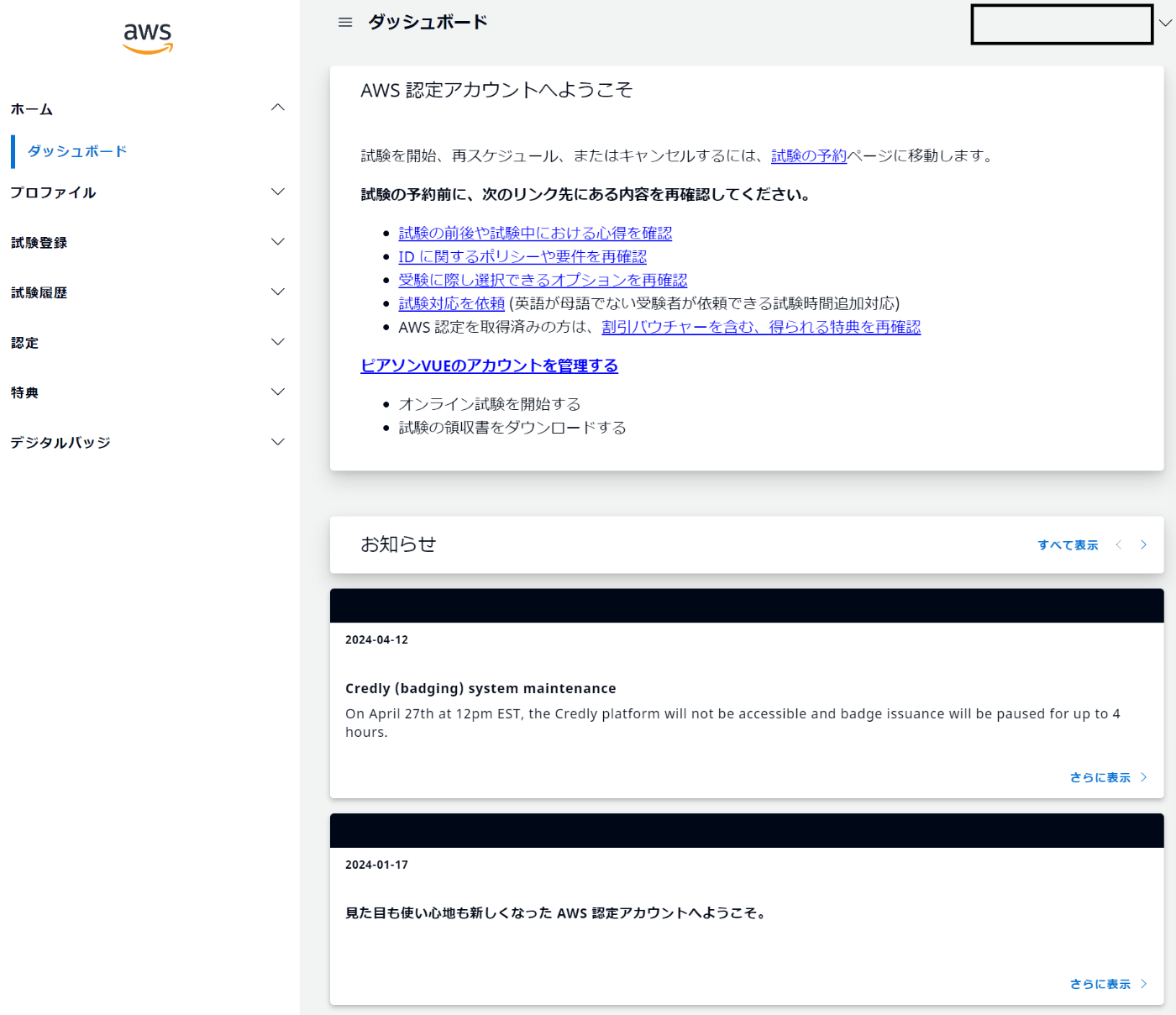Image resolution: width=1176 pixels, height=1015 pixels.
Task: Open the 試験登録 menu label
Action: tap(39, 243)
